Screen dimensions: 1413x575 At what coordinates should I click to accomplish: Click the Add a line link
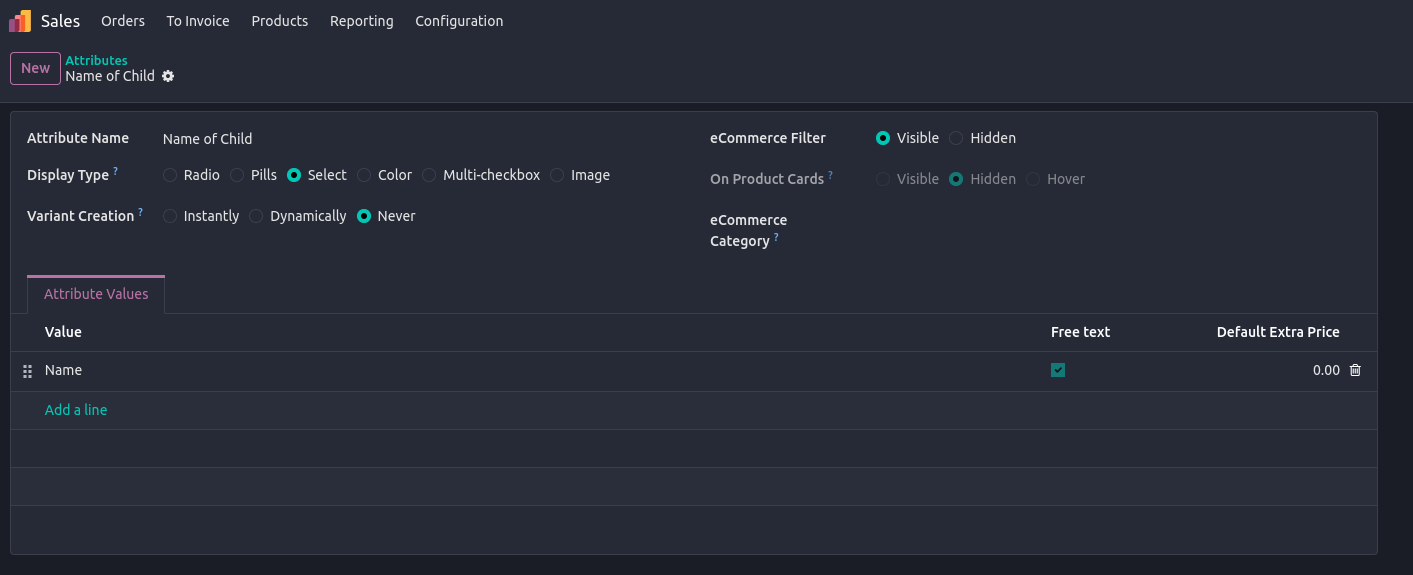[x=76, y=410]
